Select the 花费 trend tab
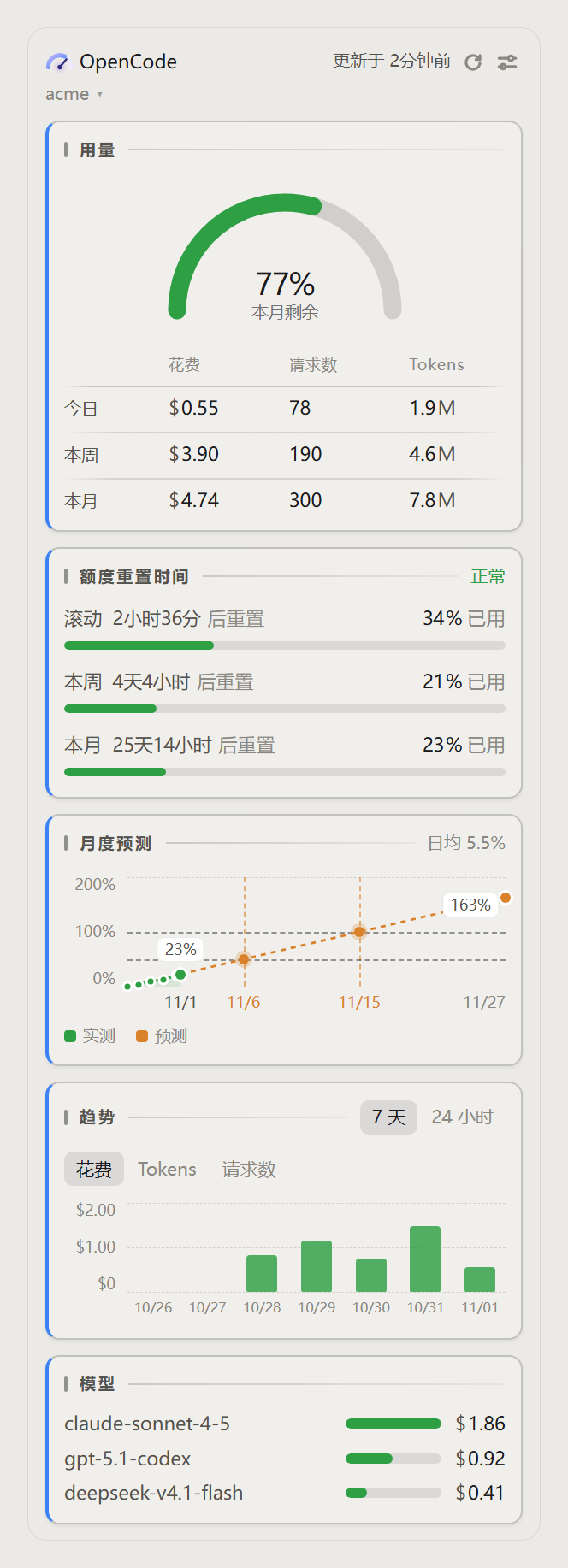 tap(94, 1169)
